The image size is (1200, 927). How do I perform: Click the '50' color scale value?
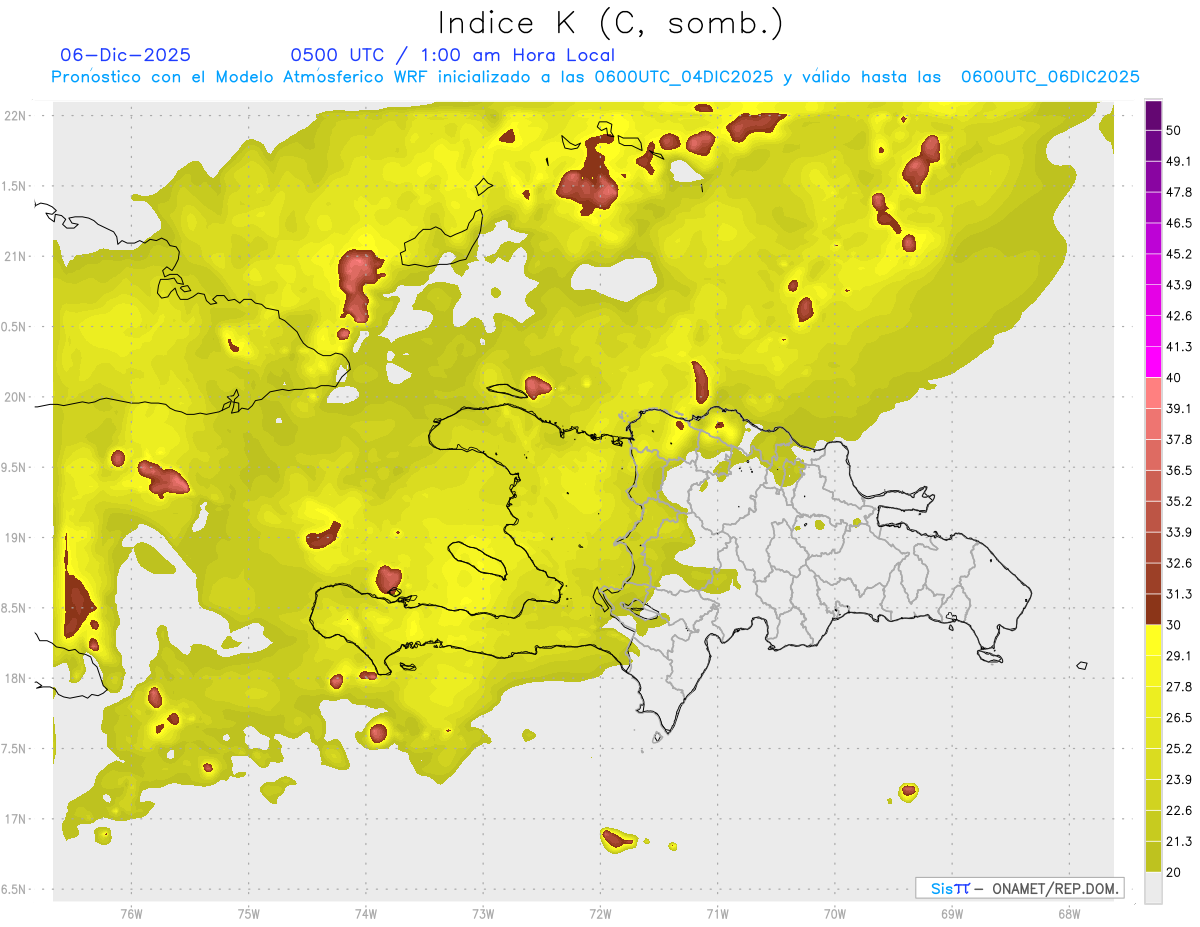click(x=1174, y=130)
